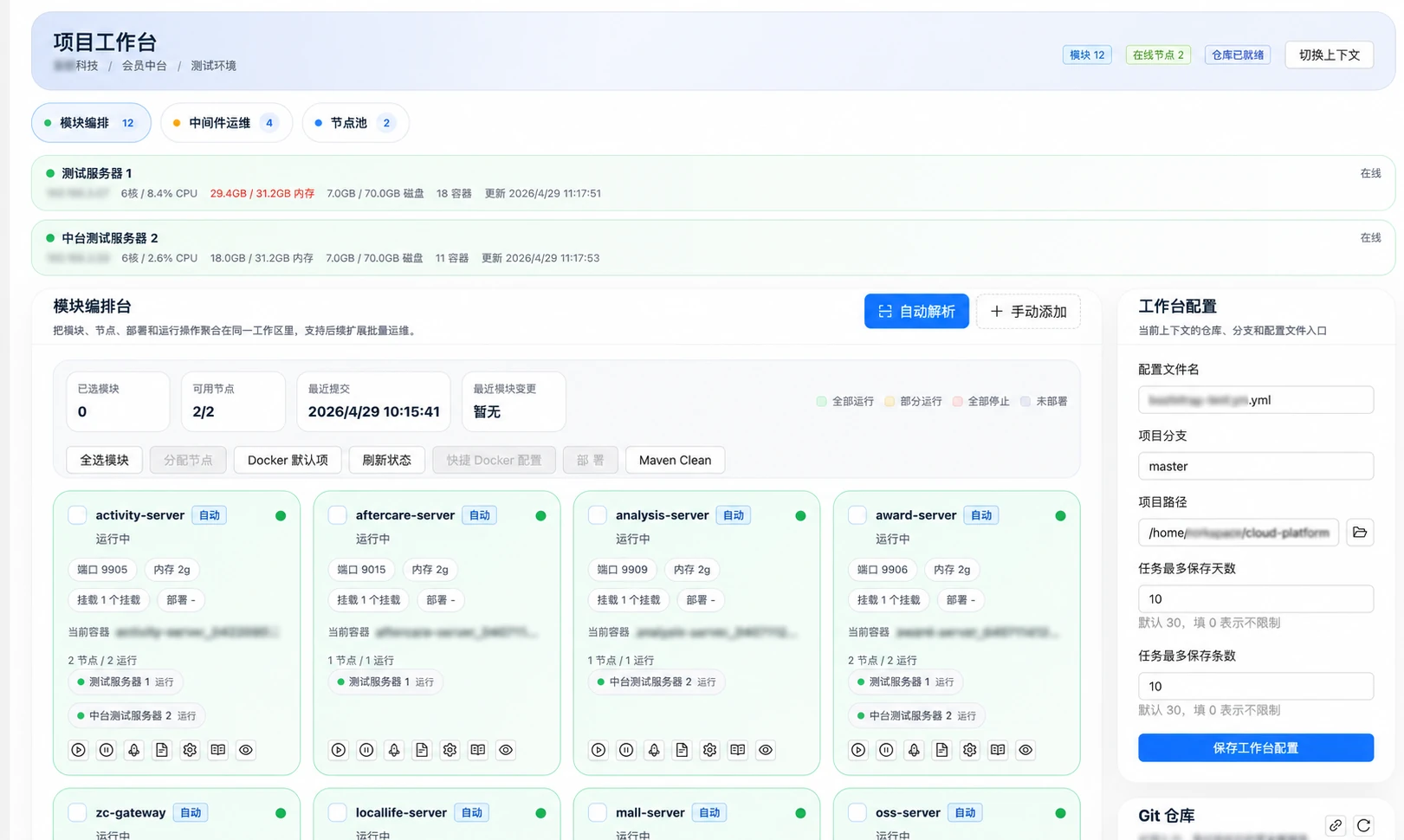Tick the aftercare-server checkbox
Viewport: 1404px width, 840px height.
click(338, 515)
